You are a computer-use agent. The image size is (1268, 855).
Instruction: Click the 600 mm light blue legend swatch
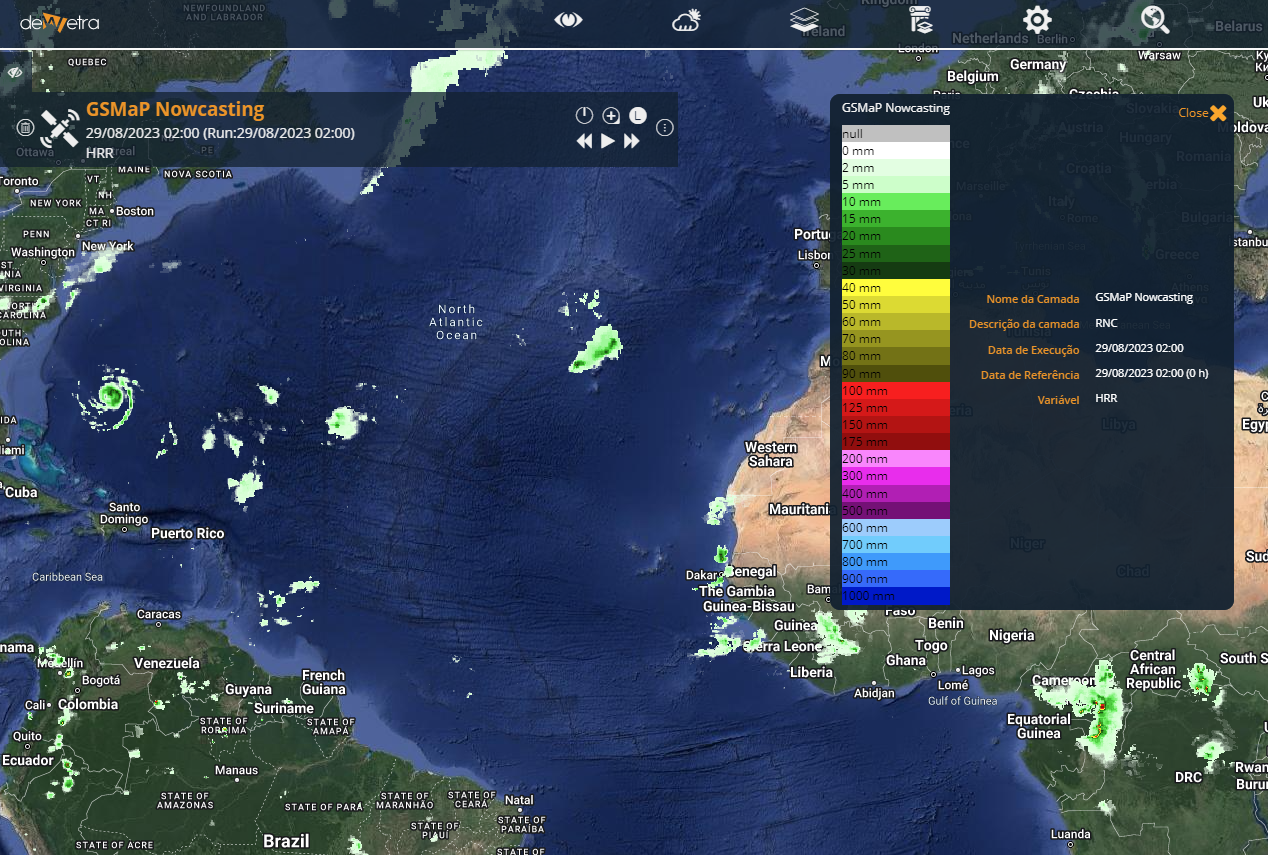pos(895,528)
